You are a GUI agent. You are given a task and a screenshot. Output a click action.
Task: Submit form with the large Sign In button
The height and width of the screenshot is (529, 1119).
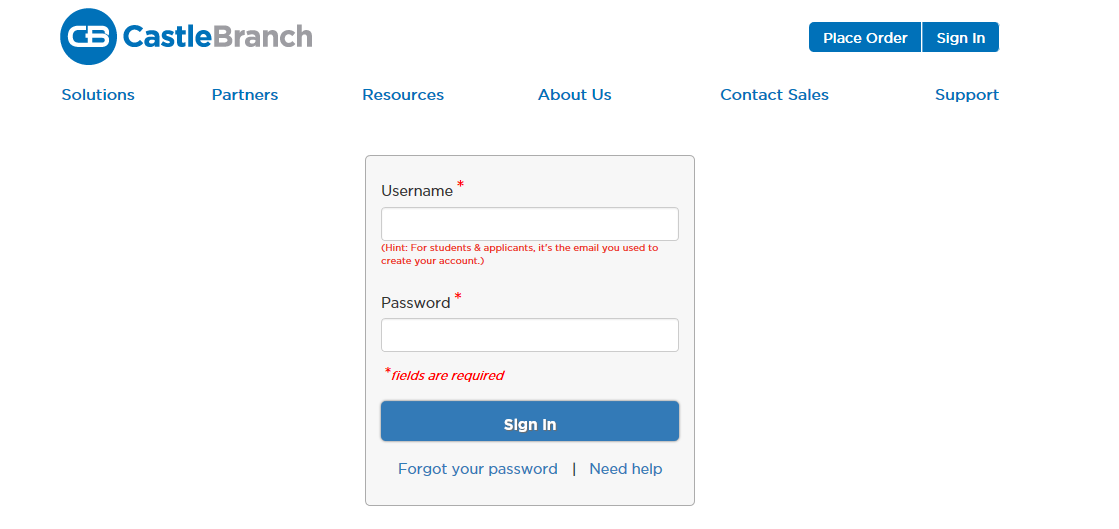point(529,422)
